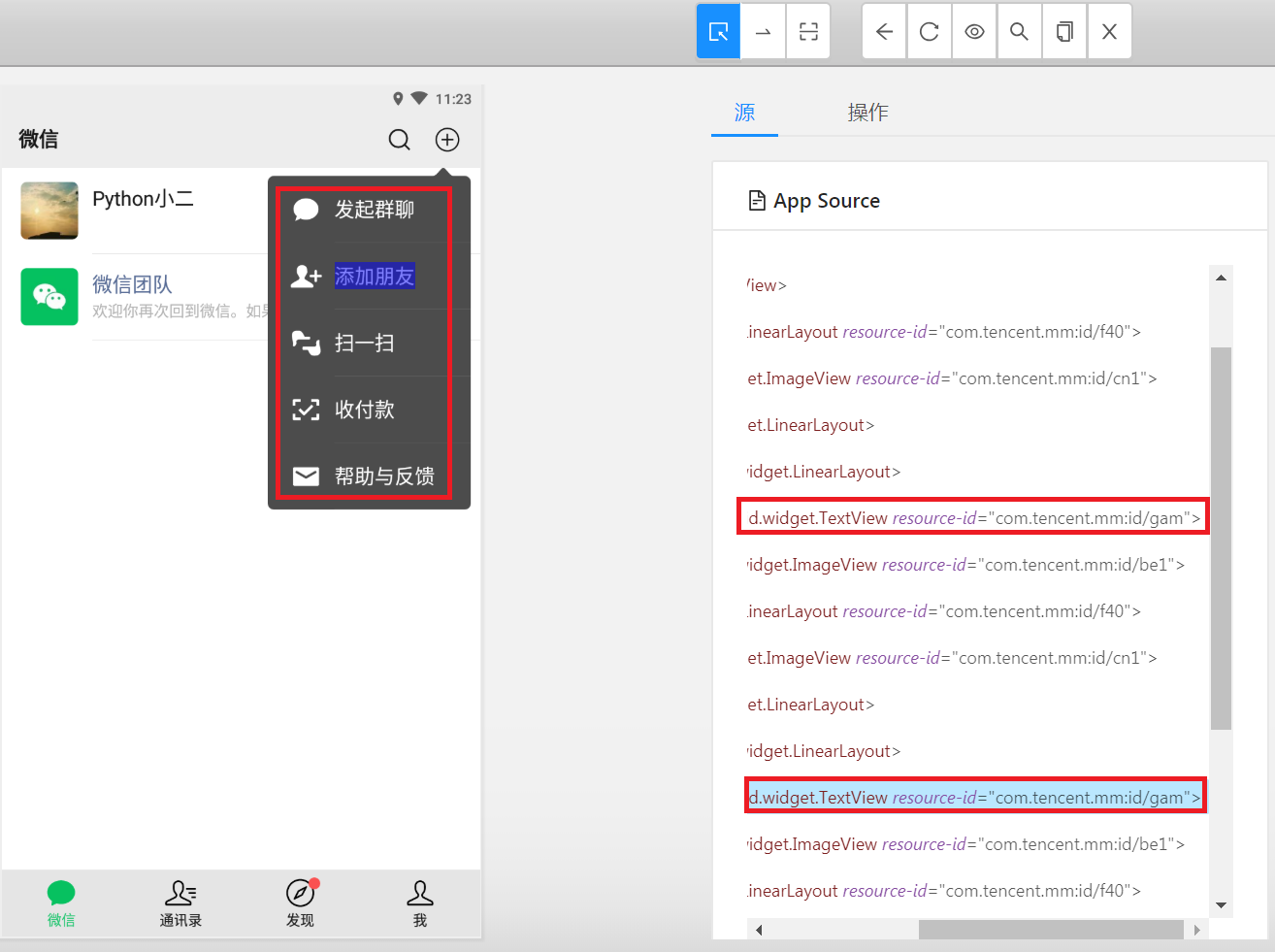
Task: Click the Wi-Fi icon in phone status bar
Action: 419,98
